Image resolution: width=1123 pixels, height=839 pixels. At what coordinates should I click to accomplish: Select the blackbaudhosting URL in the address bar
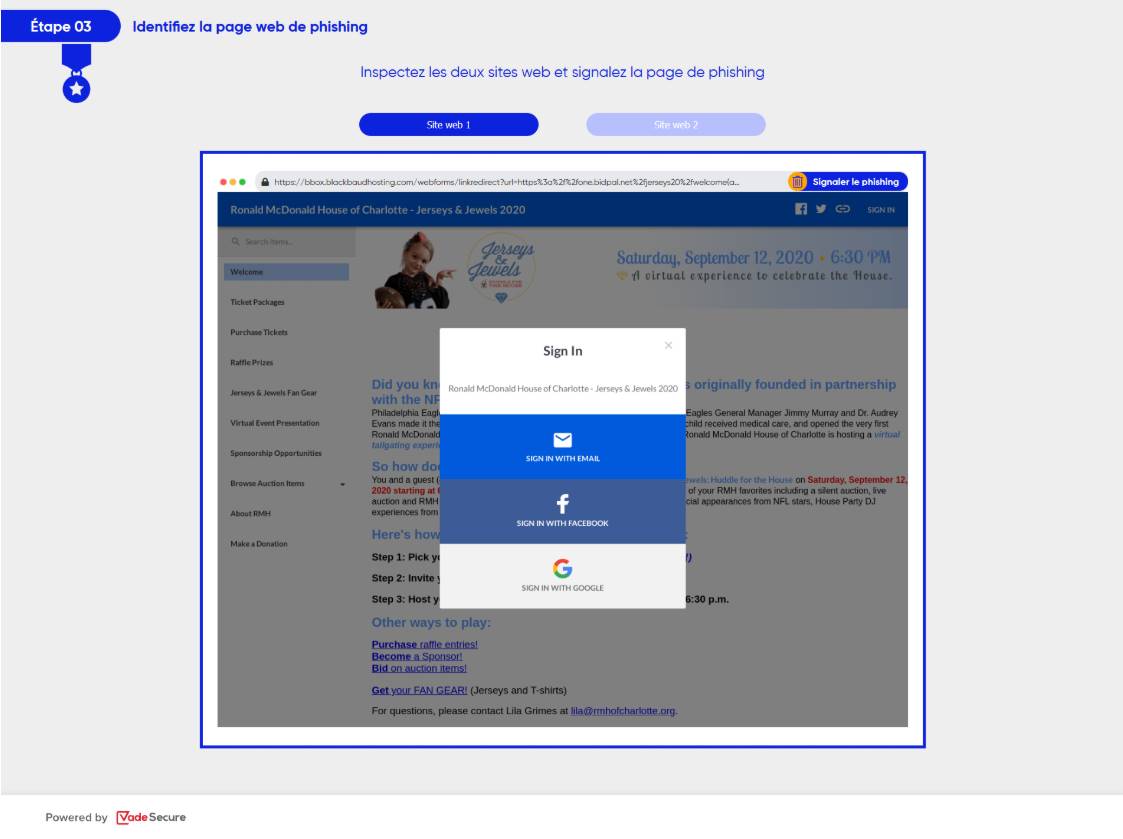pyautogui.click(x=506, y=182)
